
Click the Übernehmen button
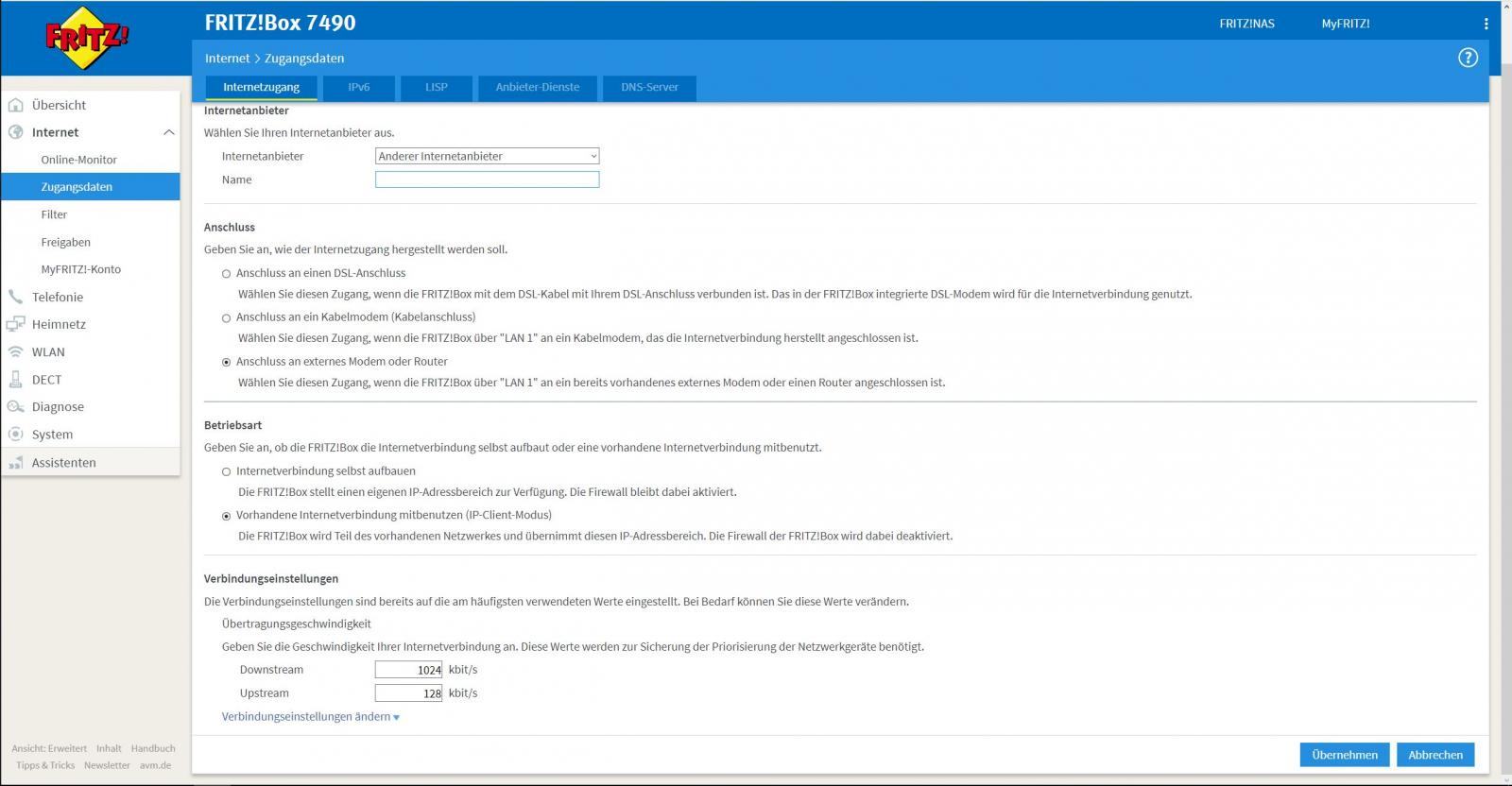(x=1345, y=755)
